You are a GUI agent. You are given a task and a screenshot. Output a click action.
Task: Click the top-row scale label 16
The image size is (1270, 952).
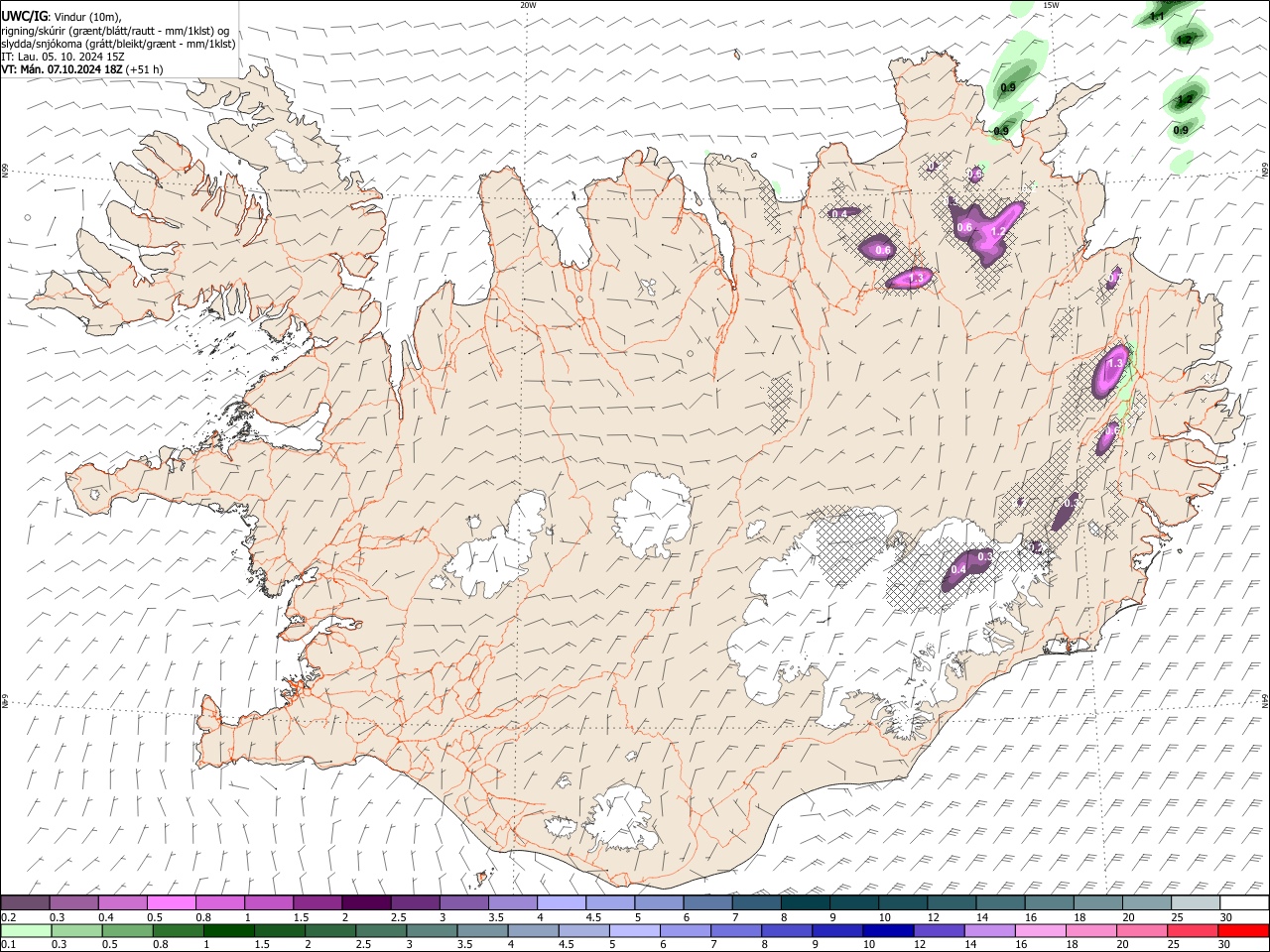(1032, 917)
